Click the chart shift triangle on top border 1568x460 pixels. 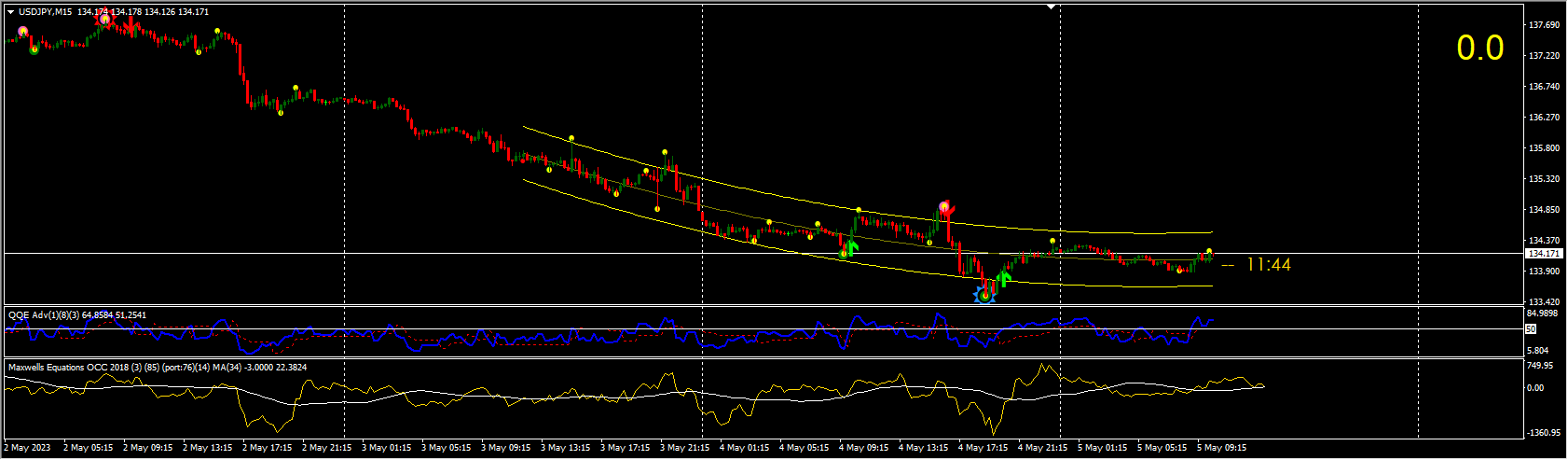pos(1052,7)
